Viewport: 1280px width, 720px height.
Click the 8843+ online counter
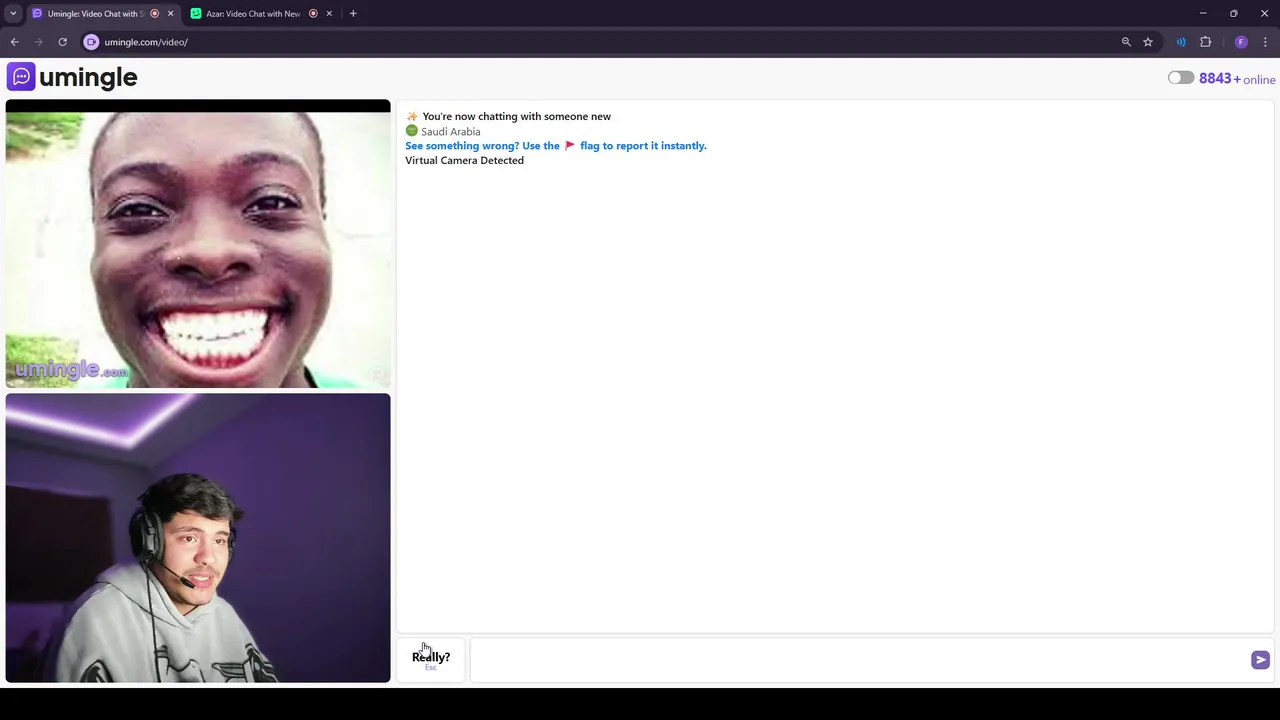coord(1237,79)
